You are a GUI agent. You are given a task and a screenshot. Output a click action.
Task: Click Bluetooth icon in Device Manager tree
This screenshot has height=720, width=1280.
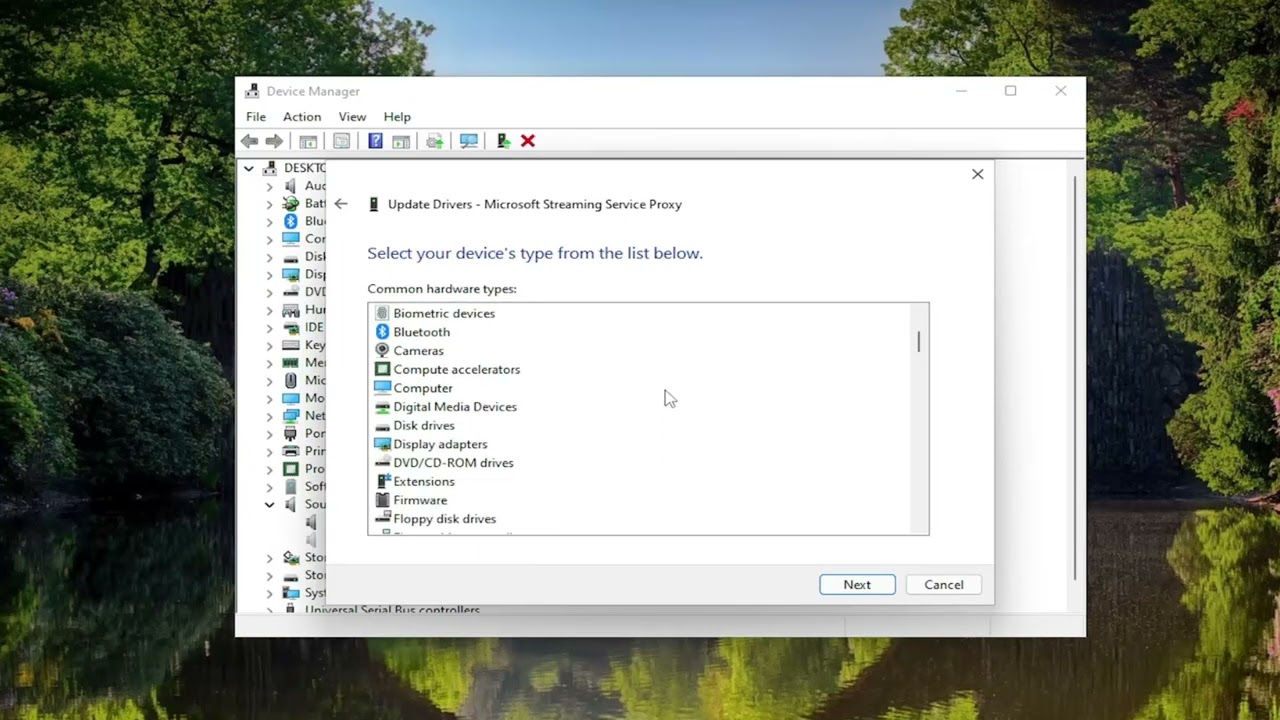[291, 221]
